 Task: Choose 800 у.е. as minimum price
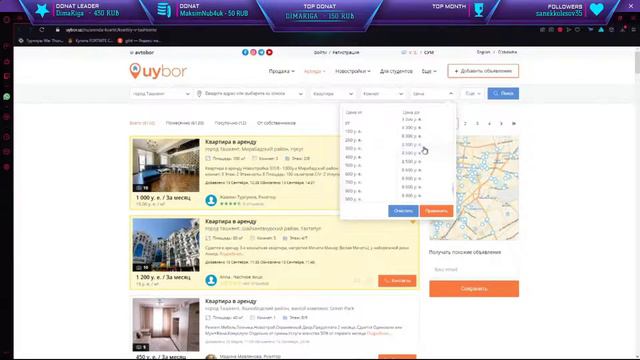[x=353, y=191]
